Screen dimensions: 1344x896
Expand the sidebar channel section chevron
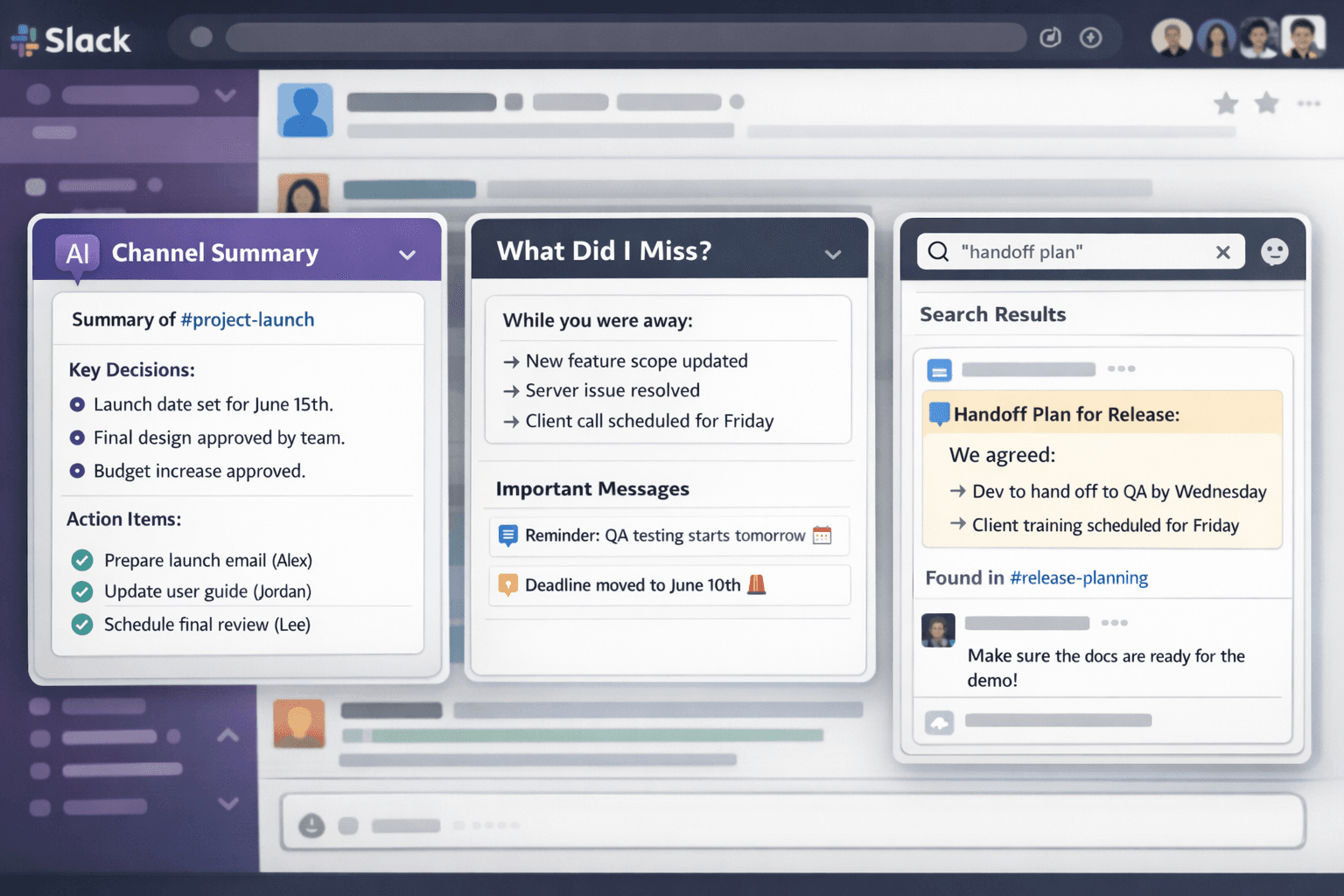[x=228, y=803]
